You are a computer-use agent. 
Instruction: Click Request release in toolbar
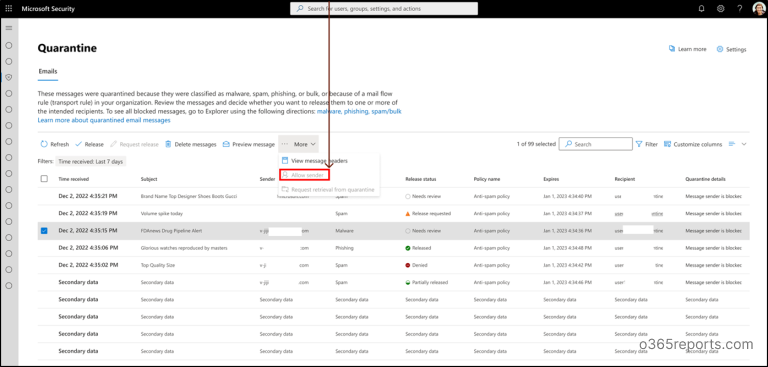pos(134,145)
